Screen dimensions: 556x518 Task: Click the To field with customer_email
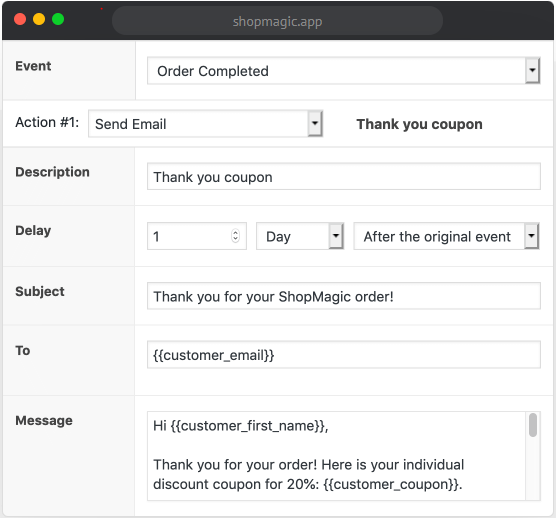pyautogui.click(x=344, y=355)
